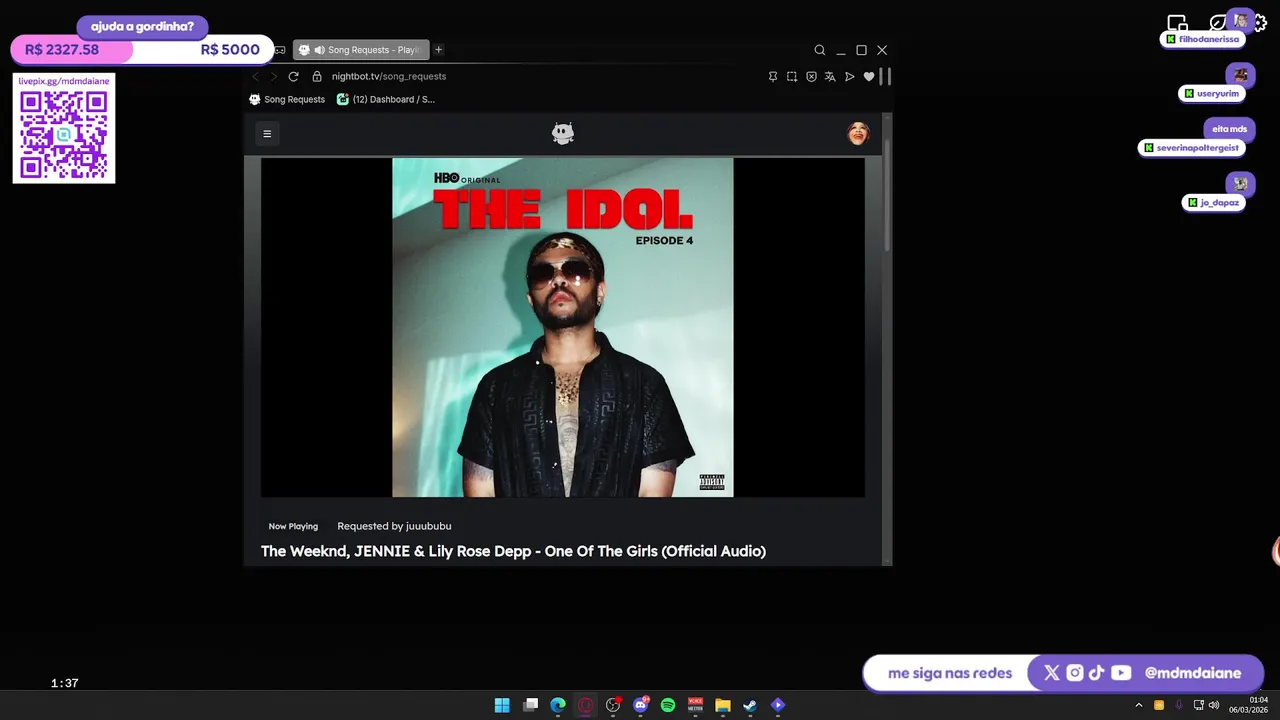Select the Song Requests - Playing tab
Viewport: 1280px width, 720px height.
[x=361, y=50]
